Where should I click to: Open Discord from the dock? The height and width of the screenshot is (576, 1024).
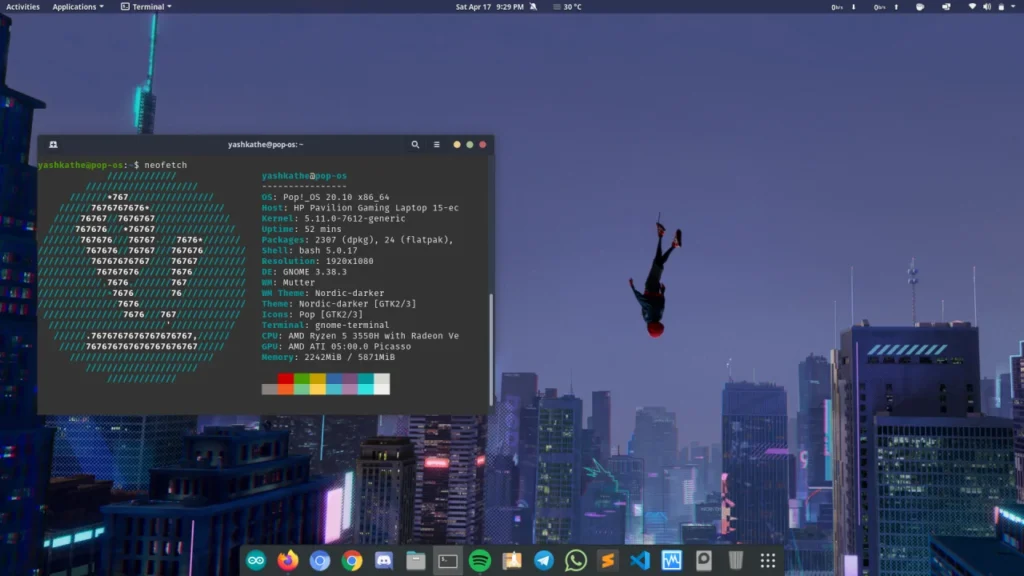point(384,560)
